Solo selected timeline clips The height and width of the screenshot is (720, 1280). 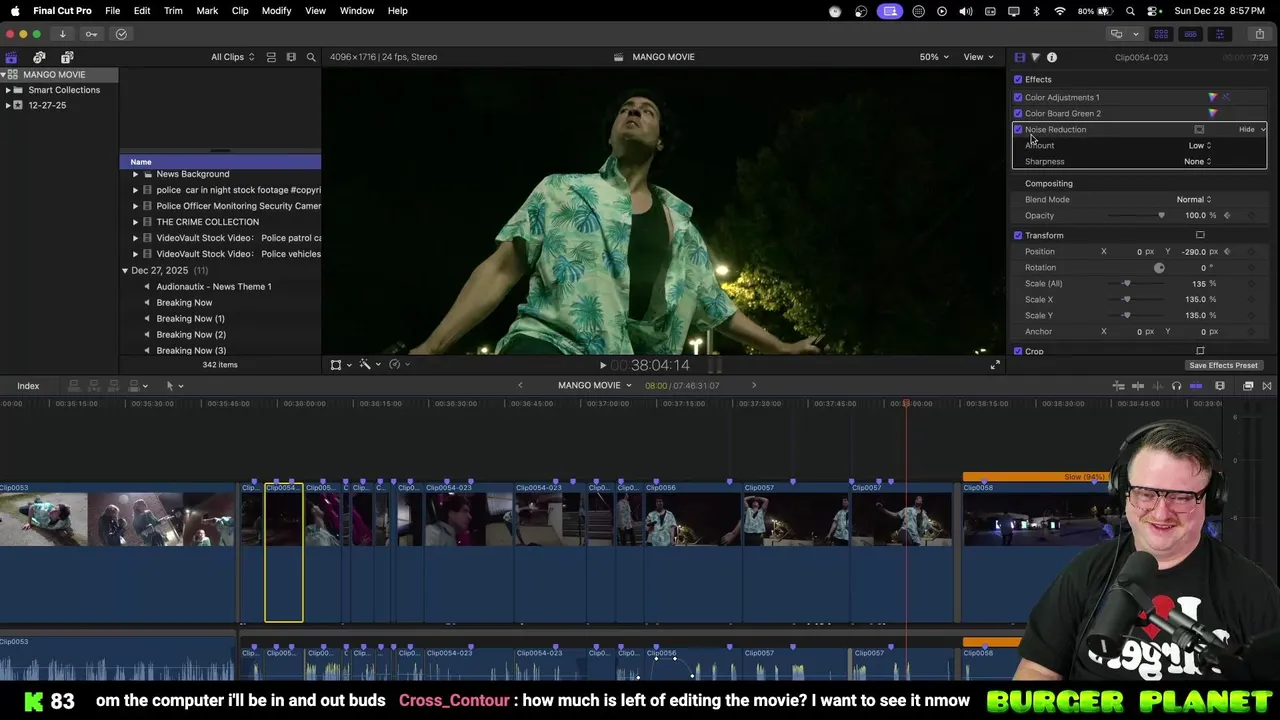pyautogui.click(x=1176, y=386)
